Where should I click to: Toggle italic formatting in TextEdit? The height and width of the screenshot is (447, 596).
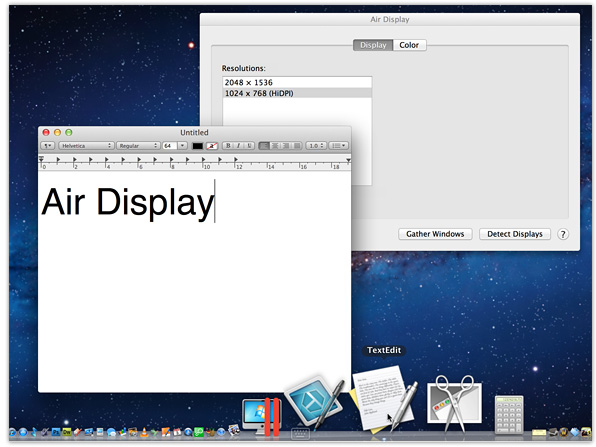(x=238, y=146)
